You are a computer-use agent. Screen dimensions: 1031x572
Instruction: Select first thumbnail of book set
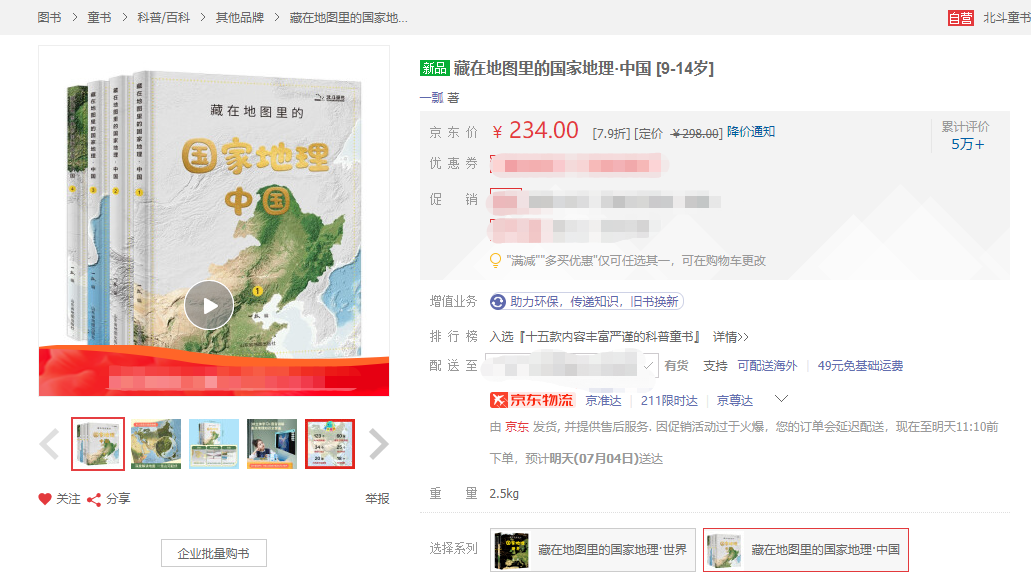click(98, 444)
